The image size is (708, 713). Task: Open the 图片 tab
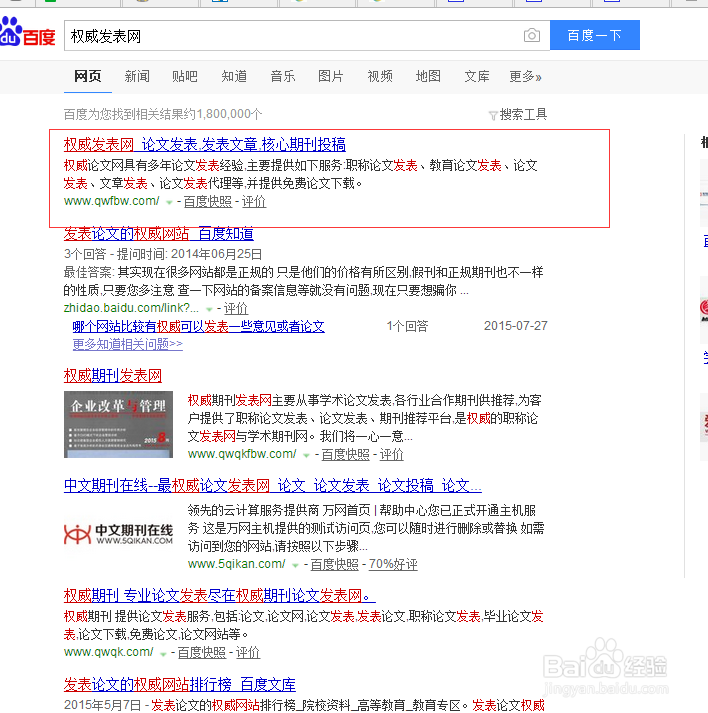pyautogui.click(x=331, y=76)
